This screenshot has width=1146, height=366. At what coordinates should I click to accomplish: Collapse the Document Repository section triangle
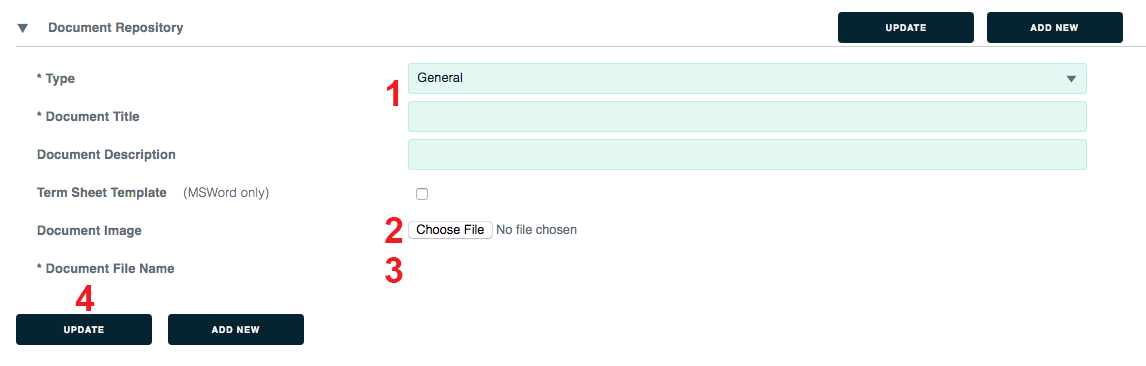[x=23, y=28]
